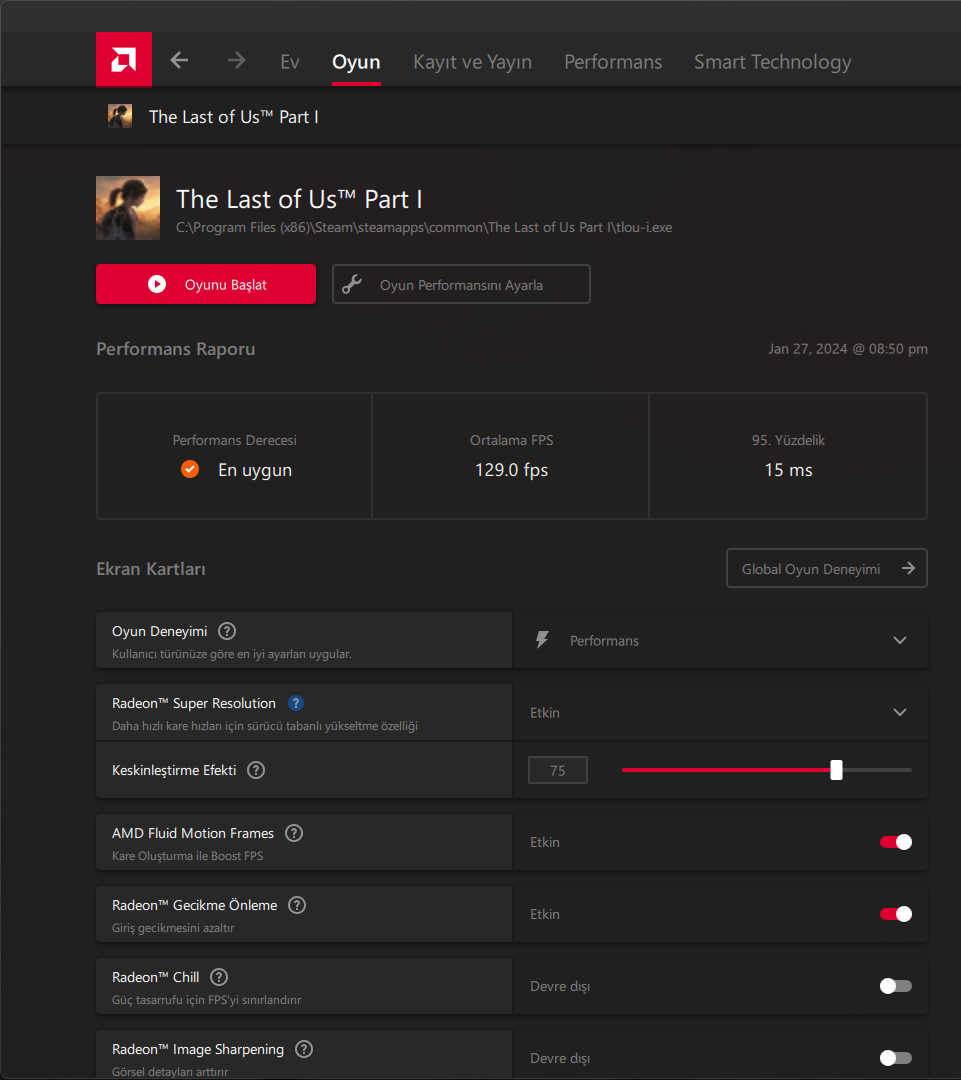Viewport: 961px width, 1080px height.
Task: Click The Last of Us cover thumbnail
Action: [128, 208]
